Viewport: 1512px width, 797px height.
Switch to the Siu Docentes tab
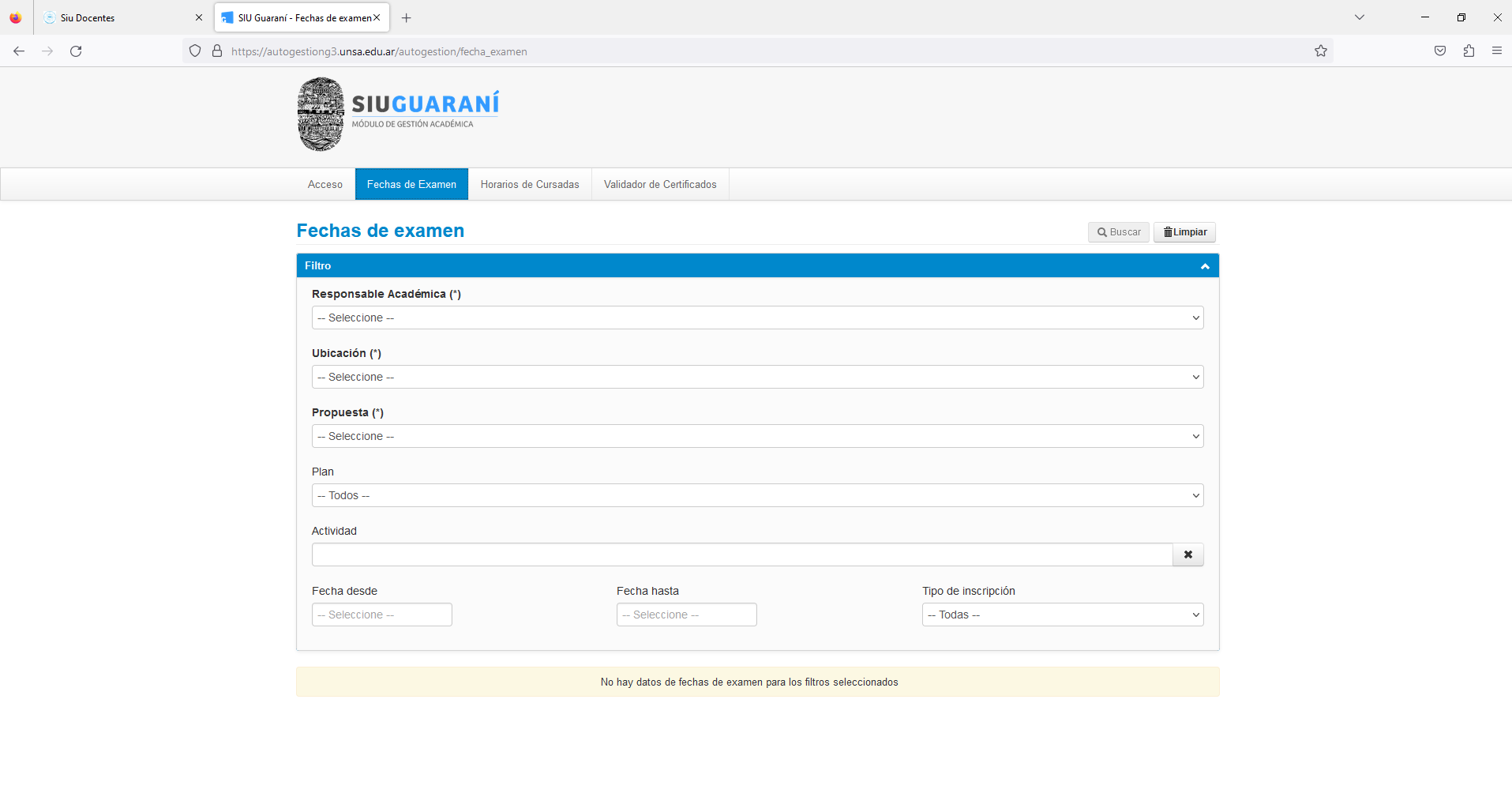point(122,17)
